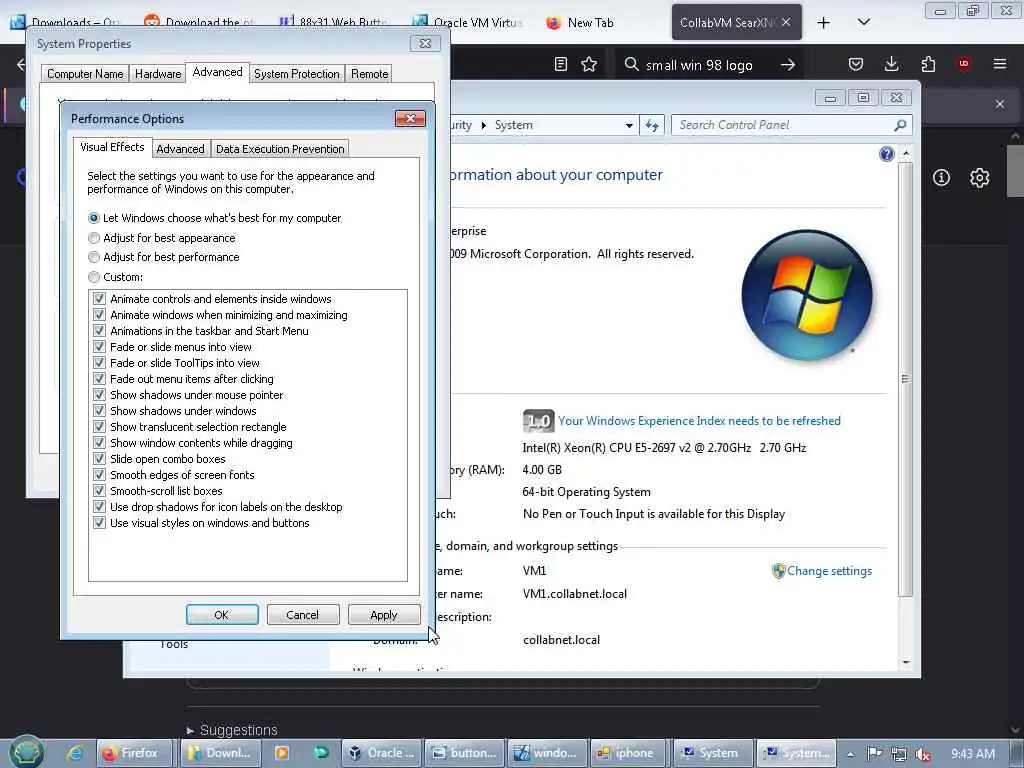Bookmark this page with star icon

pos(589,64)
